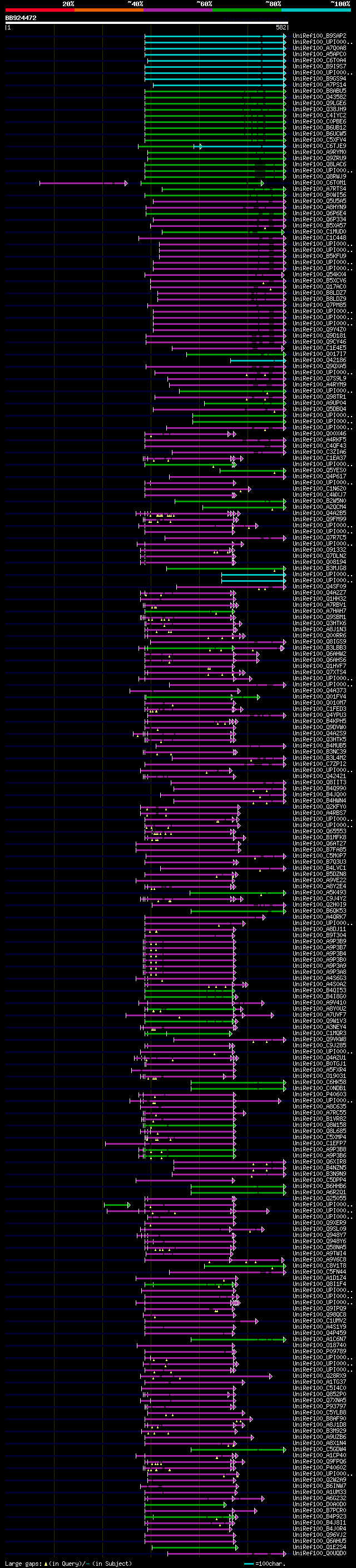The height and width of the screenshot is (1568, 356).
Task: Click the UniRef100_C7ZPI2 entry
Action: tap(319, 764)
